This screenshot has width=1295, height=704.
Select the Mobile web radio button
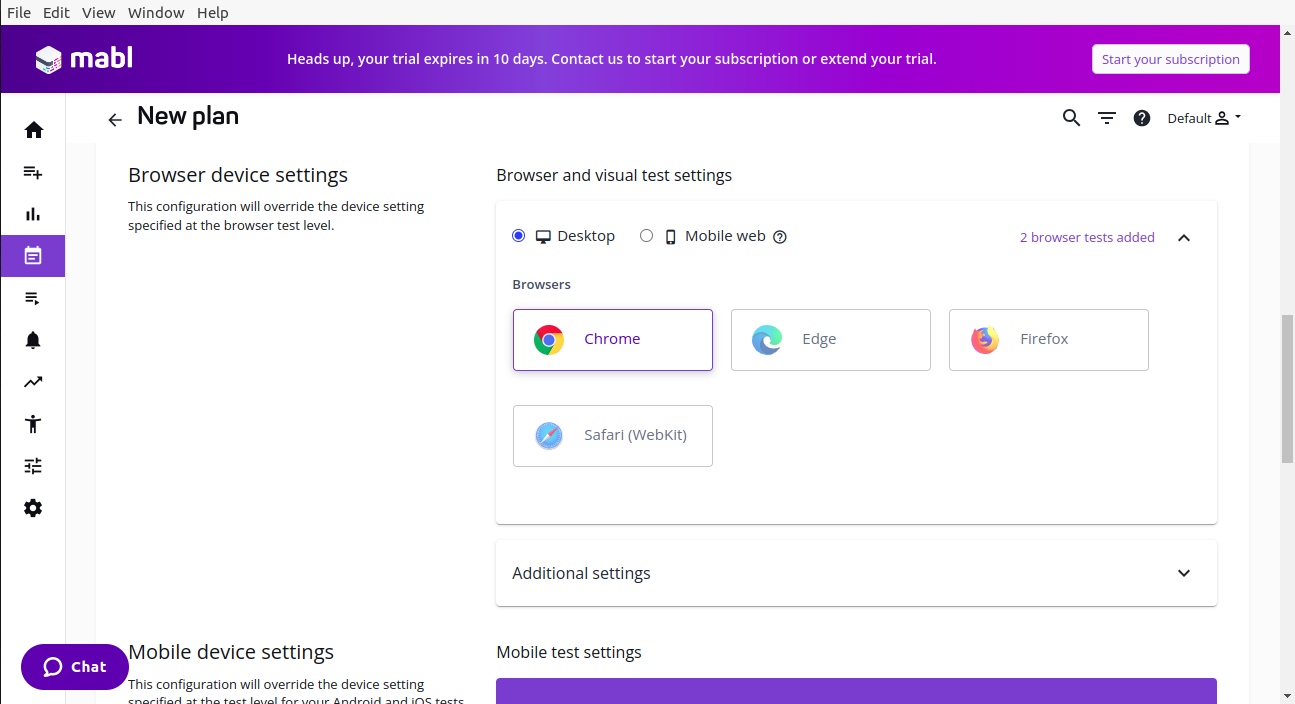click(x=646, y=236)
